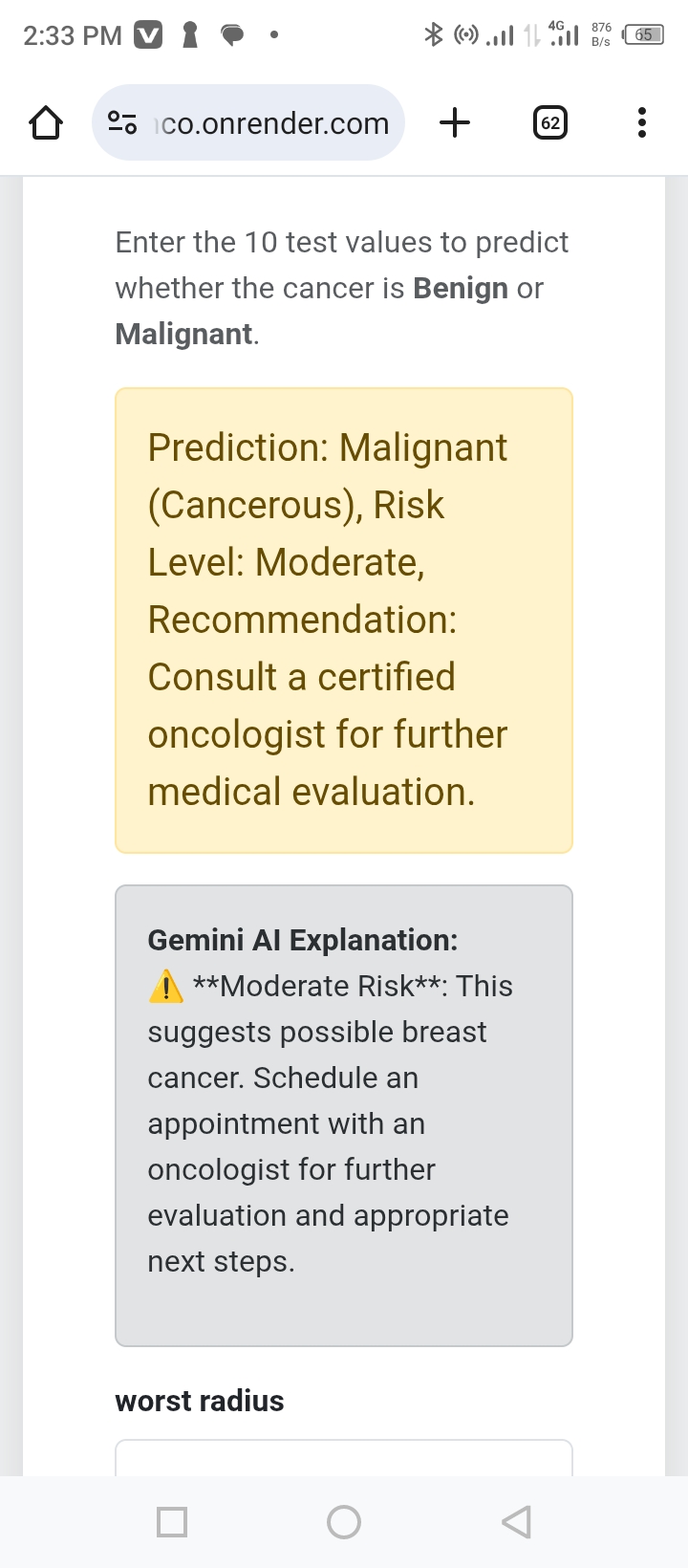Open a new tab with the plus icon
688x1568 pixels.
[455, 122]
